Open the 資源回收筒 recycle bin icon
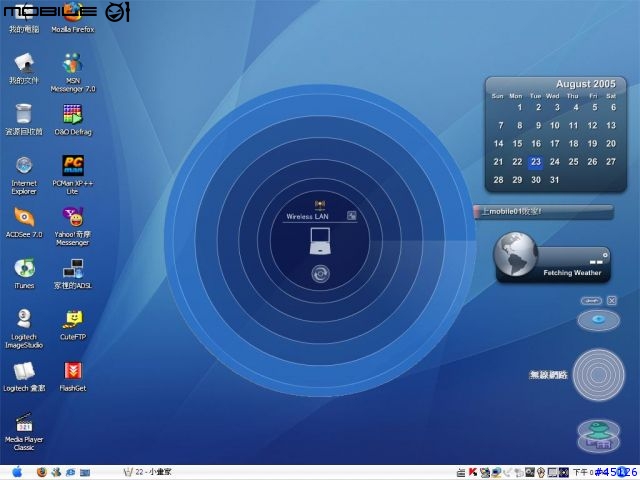This screenshot has width=640, height=480. click(24, 119)
